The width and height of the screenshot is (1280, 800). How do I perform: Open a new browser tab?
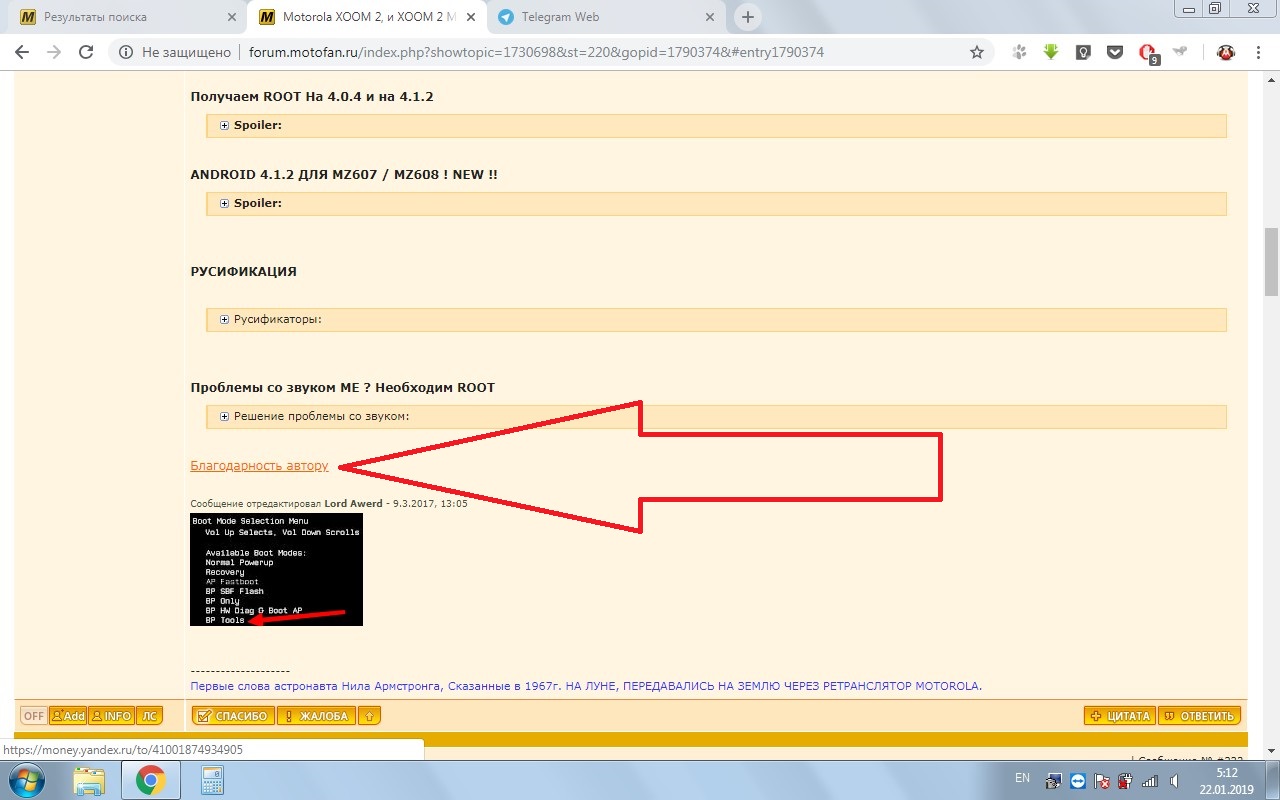[x=747, y=17]
